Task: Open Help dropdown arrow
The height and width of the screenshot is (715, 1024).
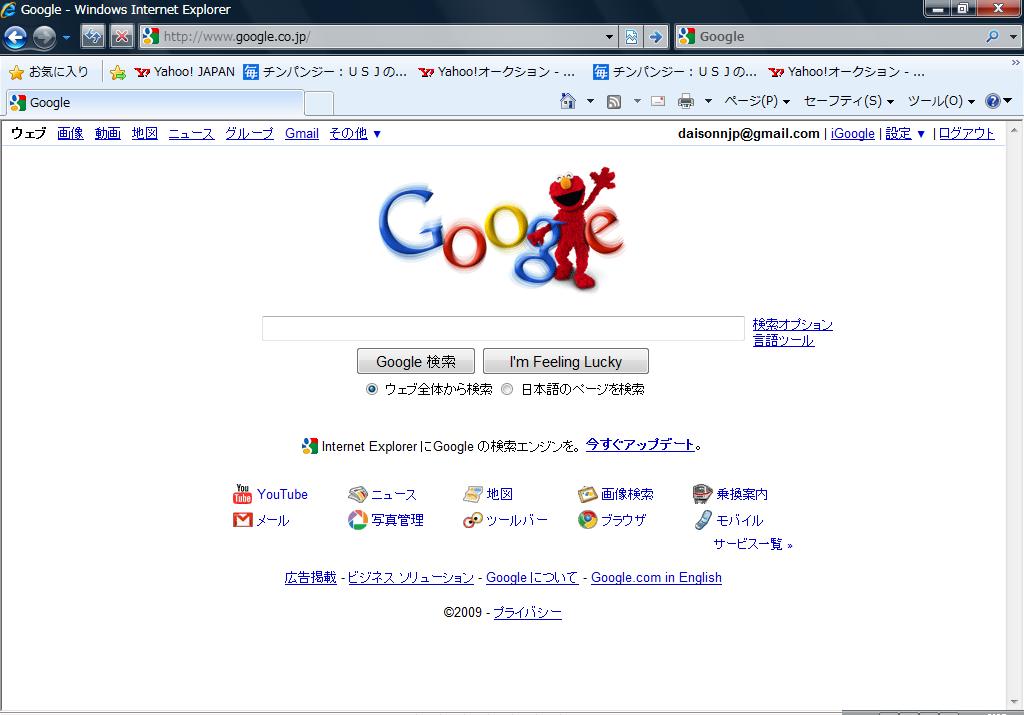Action: [1008, 101]
